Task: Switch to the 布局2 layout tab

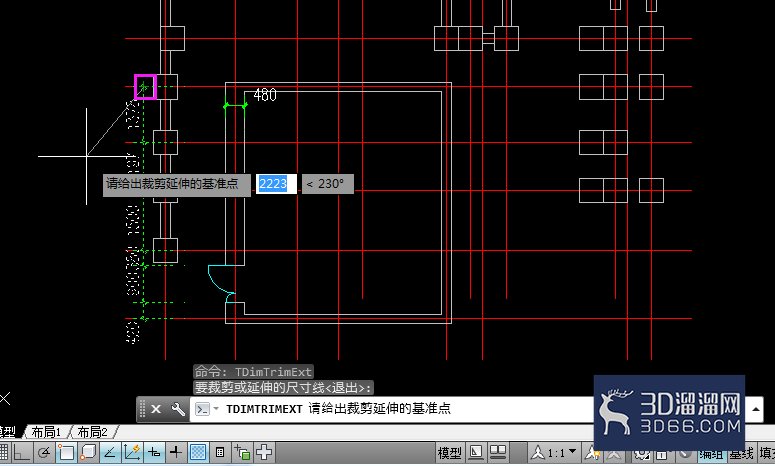Action: [92, 432]
